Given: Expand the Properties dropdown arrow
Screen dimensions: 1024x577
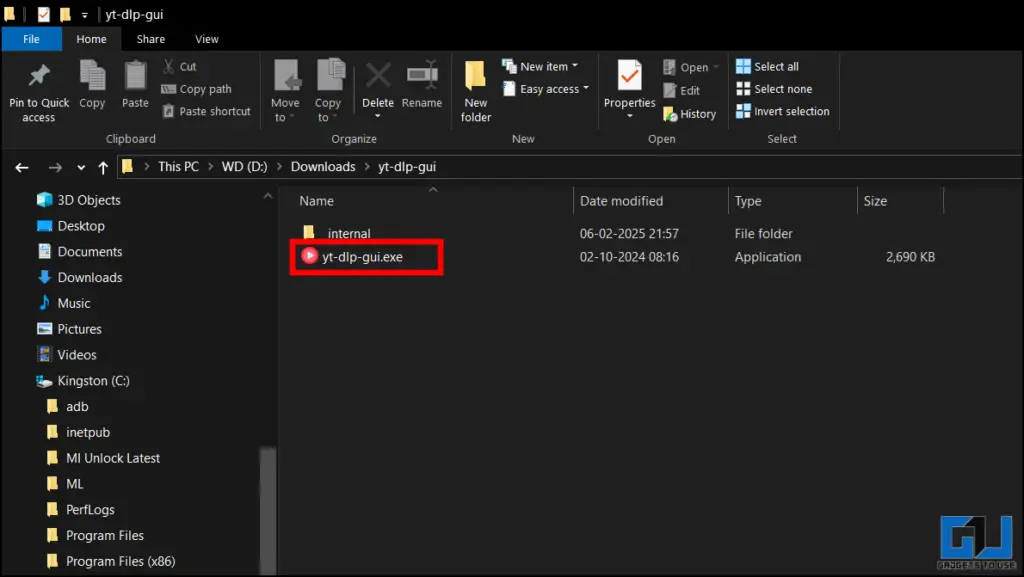Looking at the screenshot, I should point(630,116).
